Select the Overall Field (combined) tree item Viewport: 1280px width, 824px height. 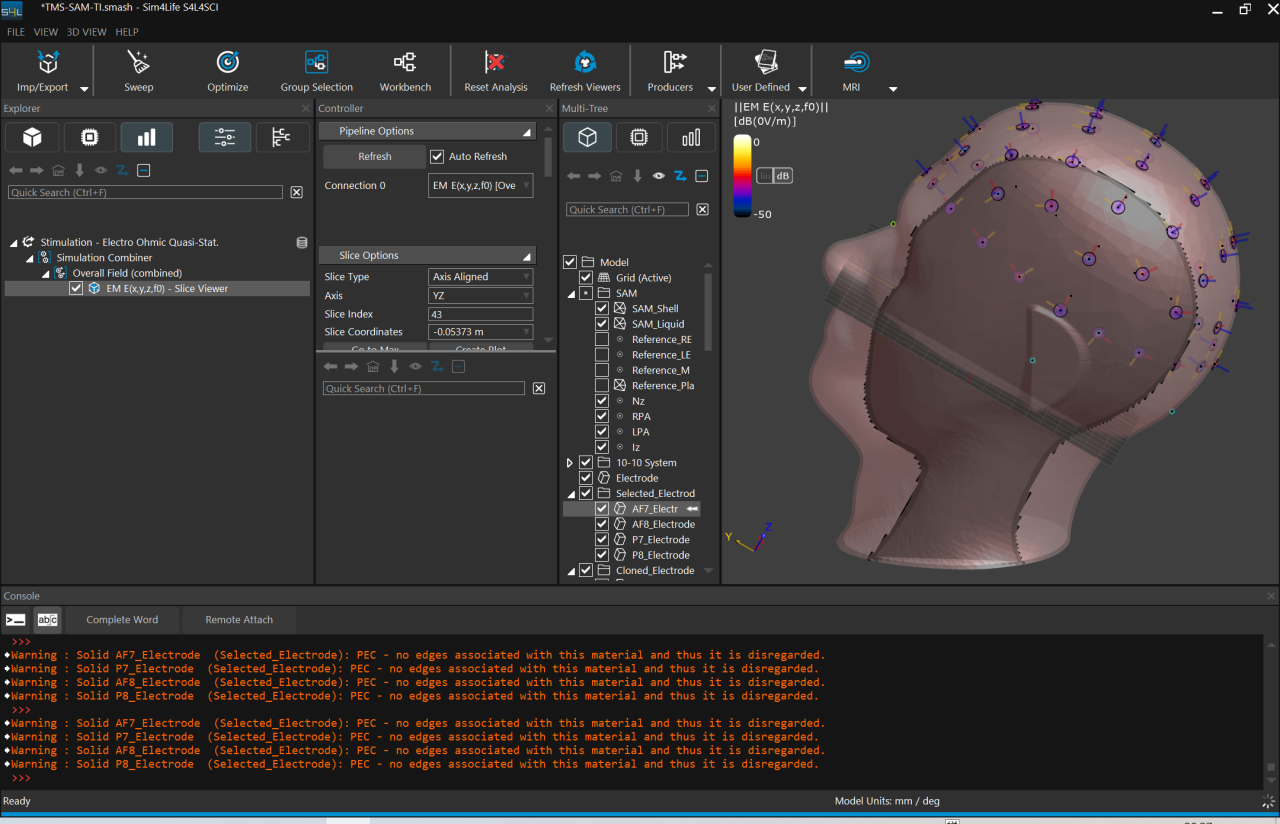pos(127,273)
